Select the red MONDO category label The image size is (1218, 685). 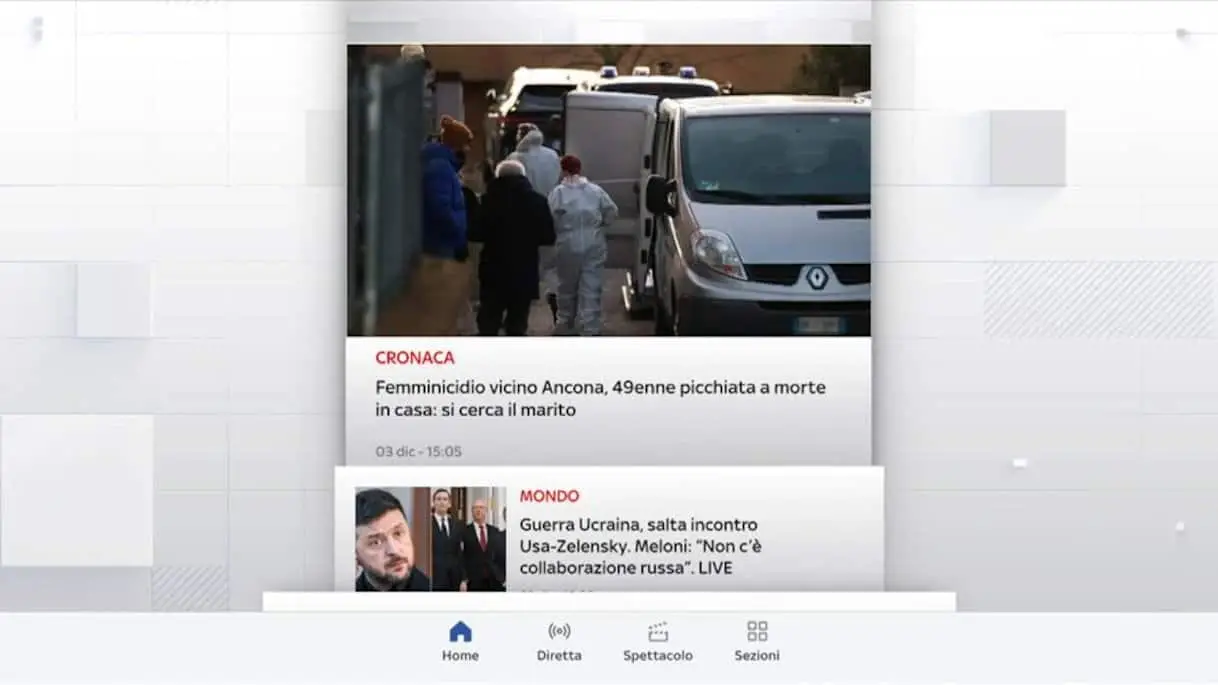[549, 496]
